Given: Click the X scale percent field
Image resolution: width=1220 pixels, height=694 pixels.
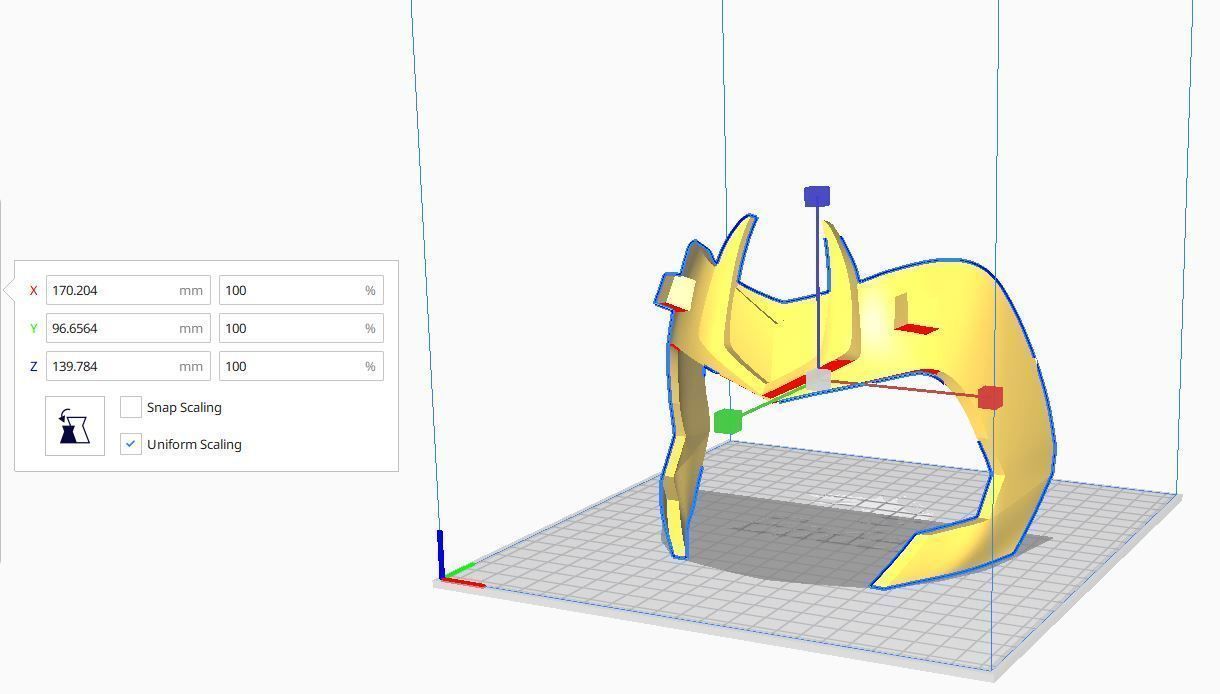Looking at the screenshot, I should coord(301,290).
